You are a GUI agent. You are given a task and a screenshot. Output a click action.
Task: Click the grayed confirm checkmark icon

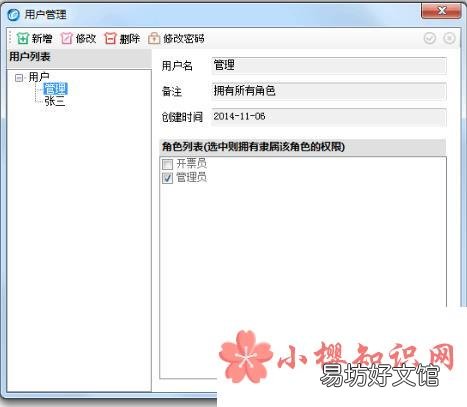[430, 38]
